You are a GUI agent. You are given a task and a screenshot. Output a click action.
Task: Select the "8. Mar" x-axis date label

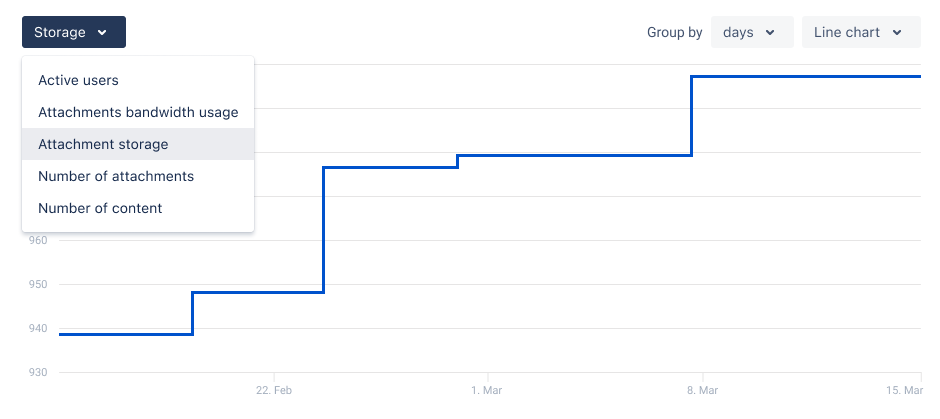pos(703,389)
